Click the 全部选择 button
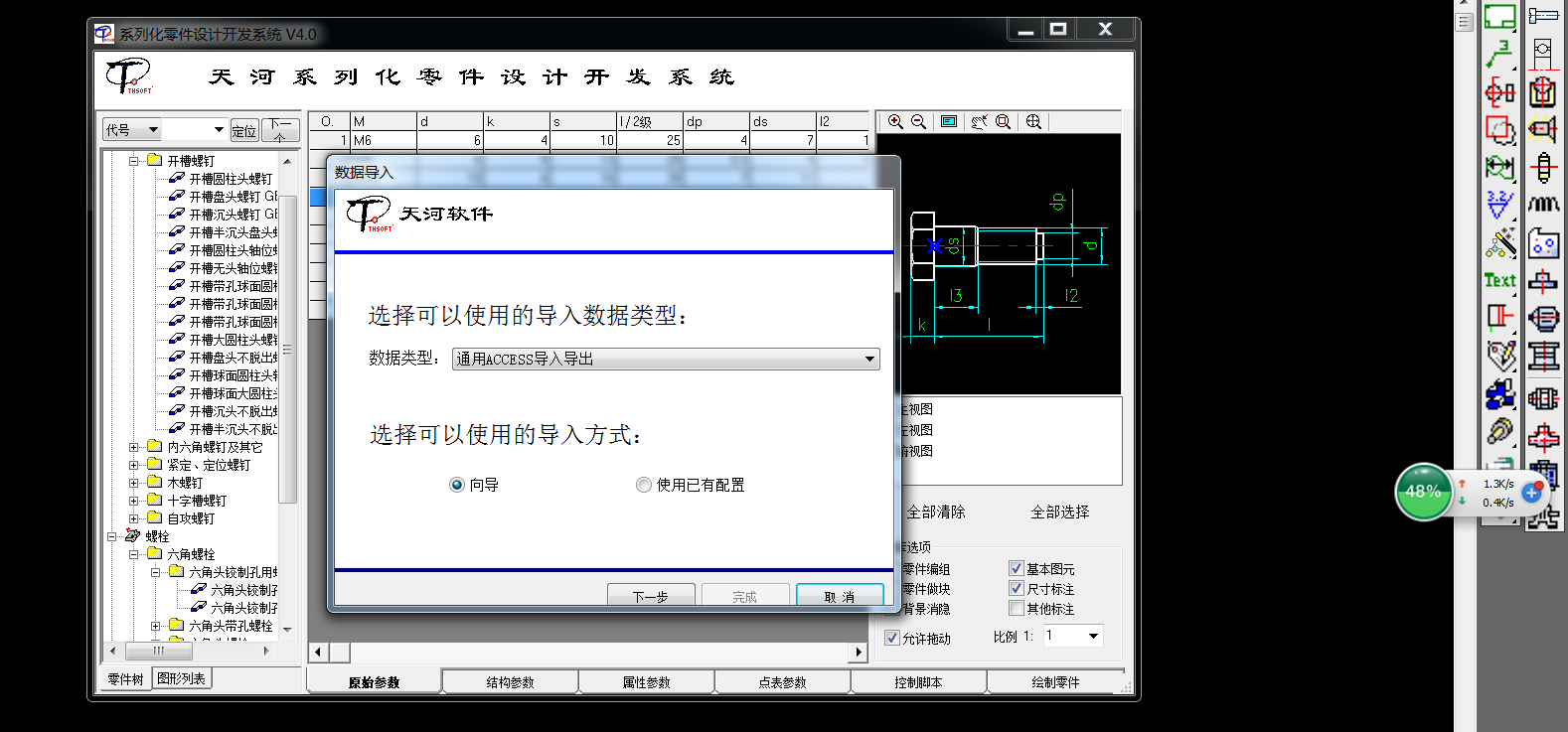The image size is (1568, 732). pos(1059,512)
